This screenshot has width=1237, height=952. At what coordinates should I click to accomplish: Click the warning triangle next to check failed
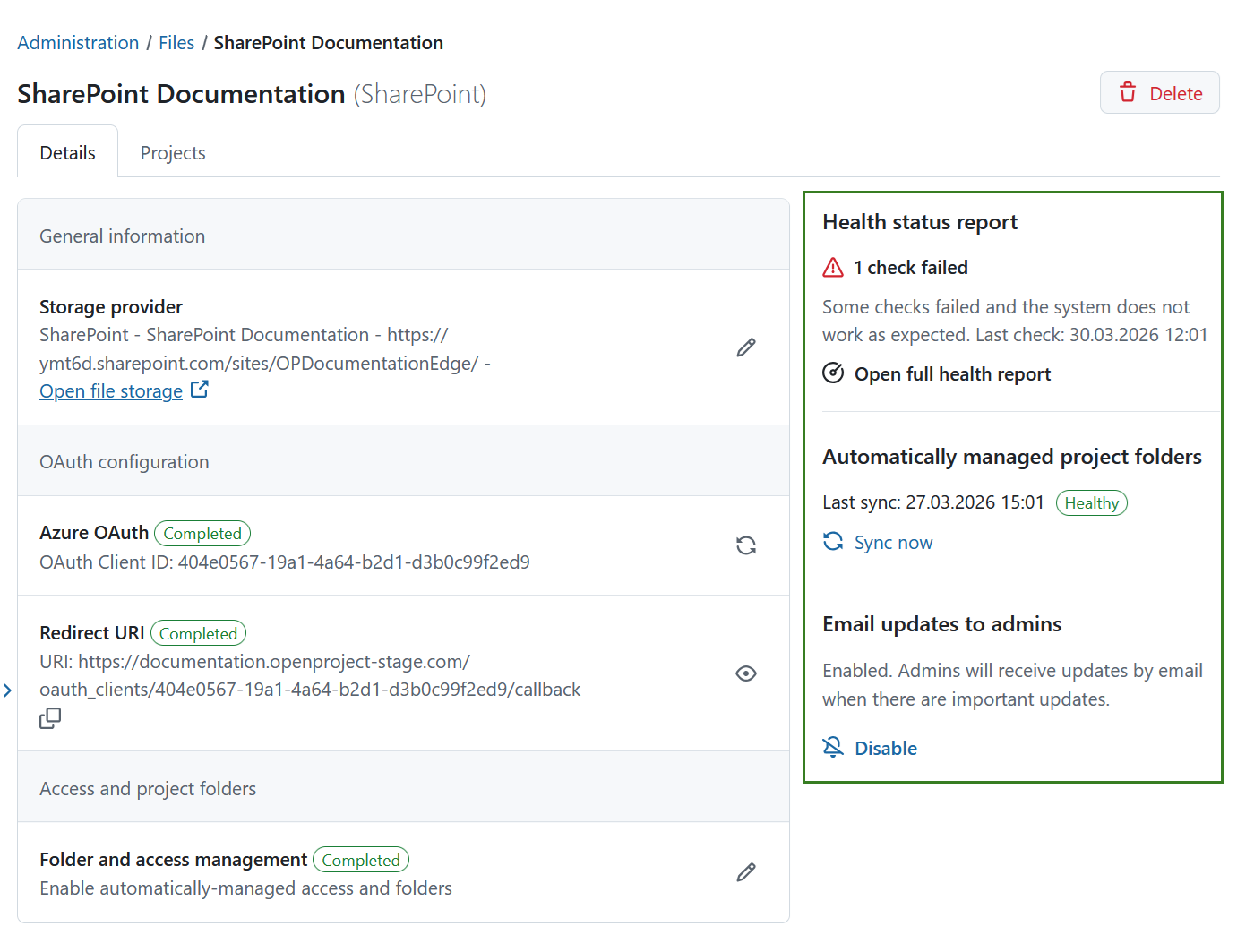click(832, 267)
